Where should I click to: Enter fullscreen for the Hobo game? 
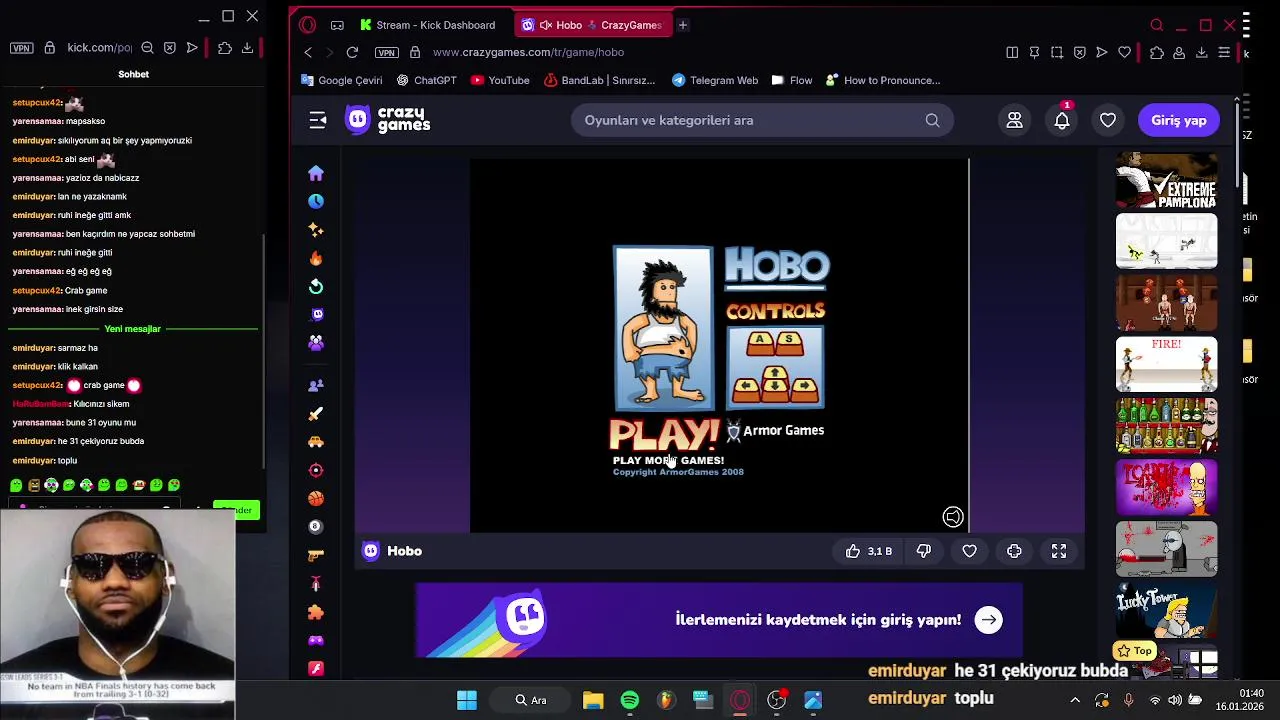tap(1059, 551)
